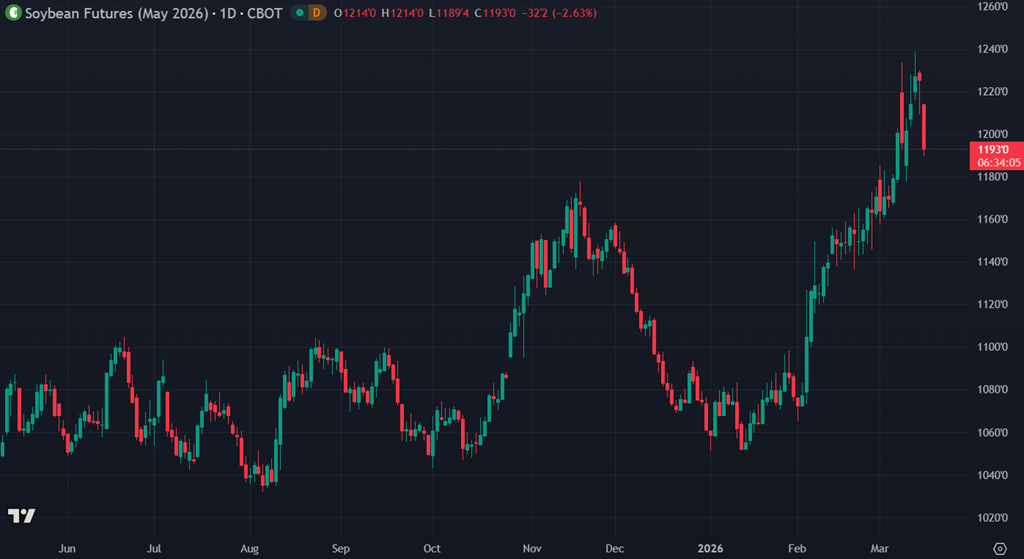Click the green soybean symbol logo
This screenshot has height=559, width=1024.
[x=11, y=12]
